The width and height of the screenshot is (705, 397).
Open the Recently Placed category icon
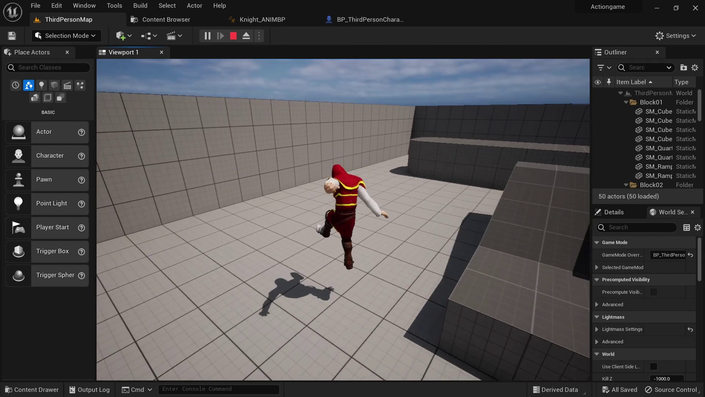point(16,85)
